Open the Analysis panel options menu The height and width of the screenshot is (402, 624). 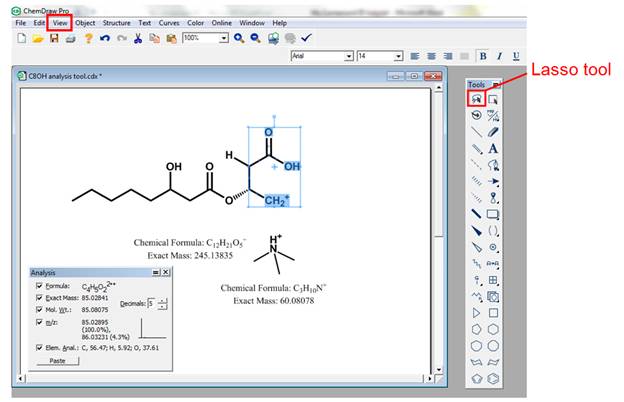click(156, 272)
